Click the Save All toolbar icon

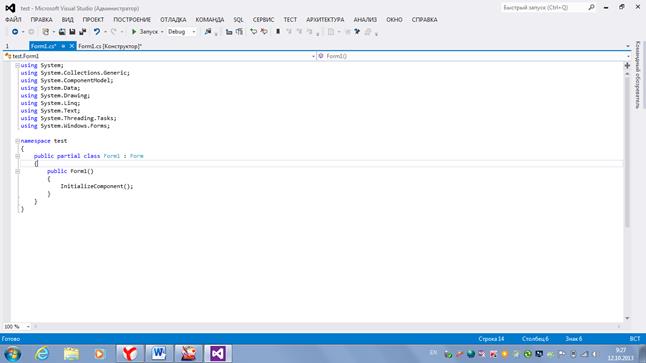pyautogui.click(x=83, y=32)
